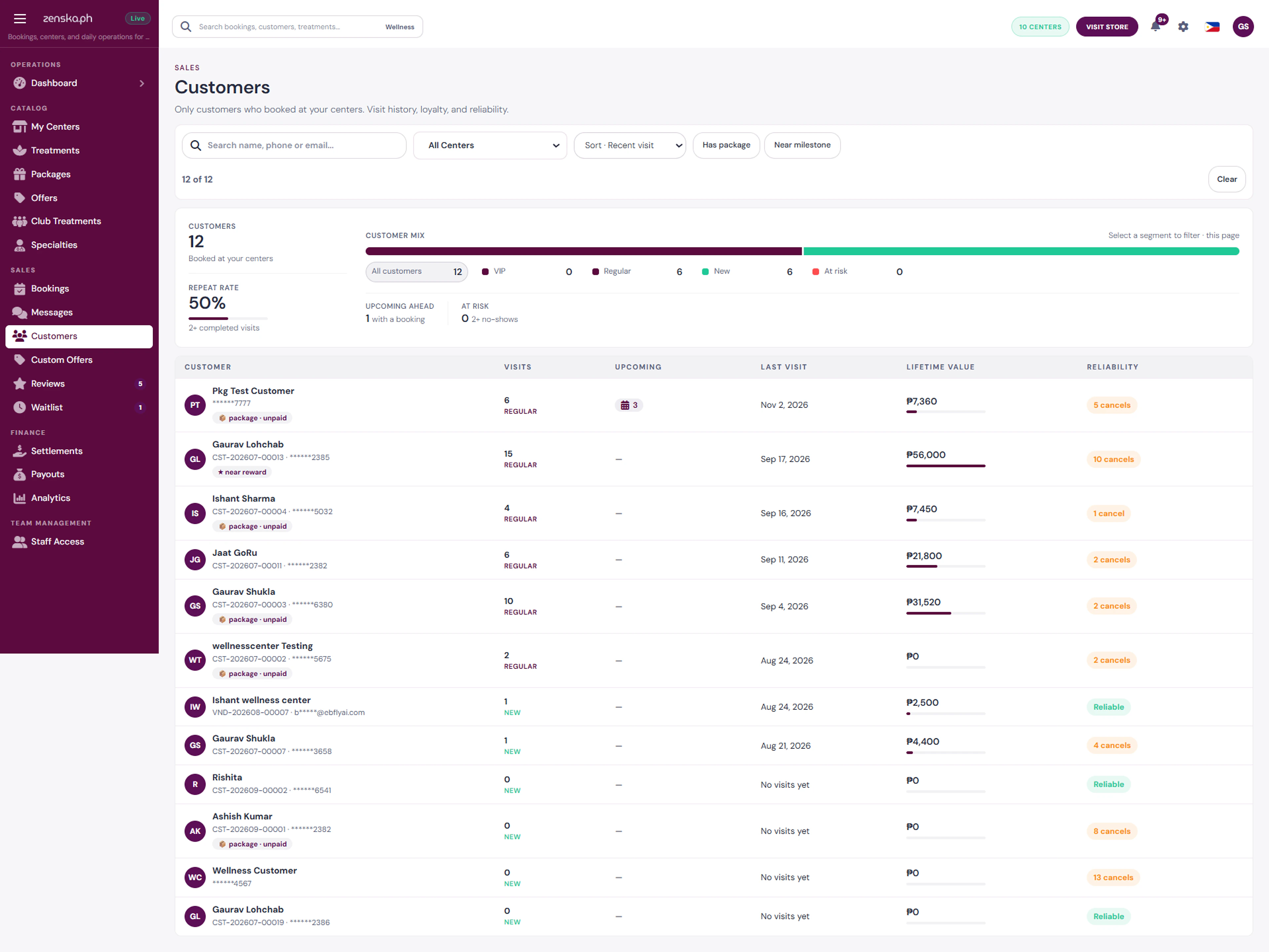Viewport: 1269px width, 952px height.
Task: Click the 10 CENTERS button
Action: coord(1040,26)
